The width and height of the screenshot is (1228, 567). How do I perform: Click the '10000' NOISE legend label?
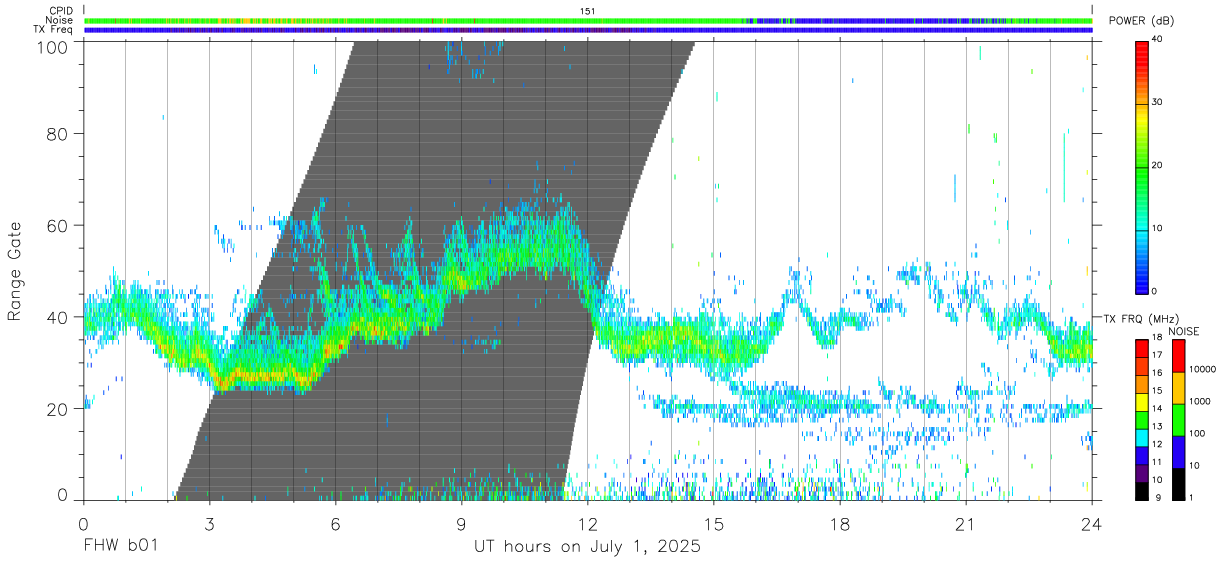click(1202, 369)
